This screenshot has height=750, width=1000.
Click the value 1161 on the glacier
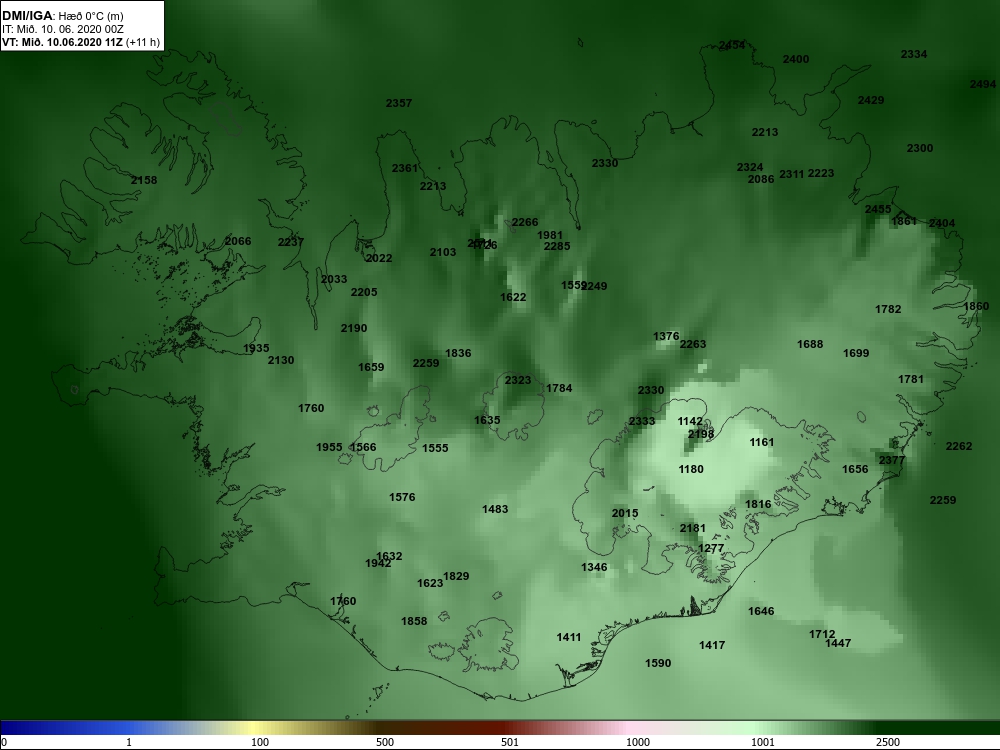coord(761,442)
